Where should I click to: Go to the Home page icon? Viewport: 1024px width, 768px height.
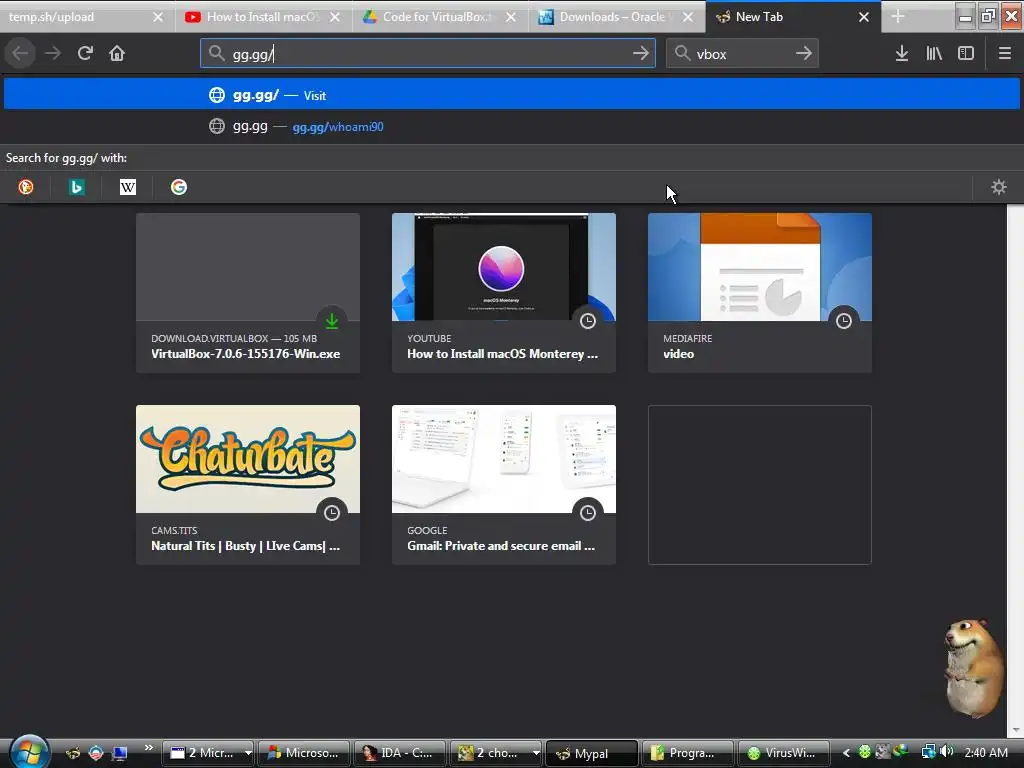(117, 53)
